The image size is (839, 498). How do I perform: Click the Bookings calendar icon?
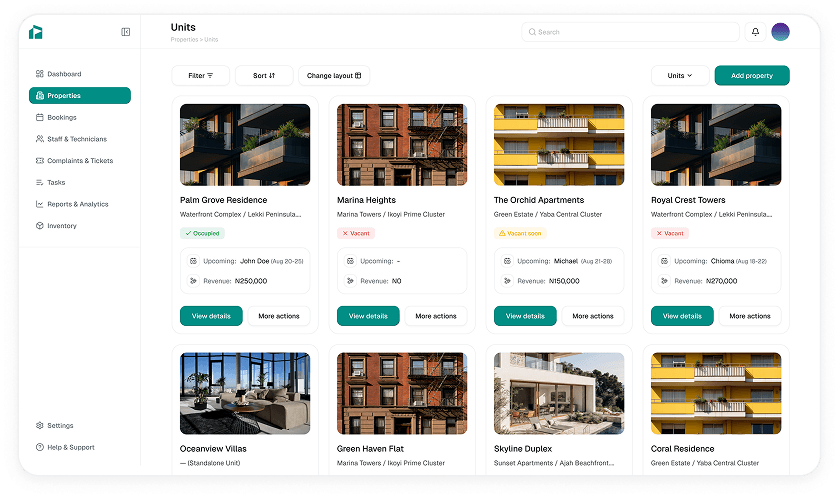[40, 117]
